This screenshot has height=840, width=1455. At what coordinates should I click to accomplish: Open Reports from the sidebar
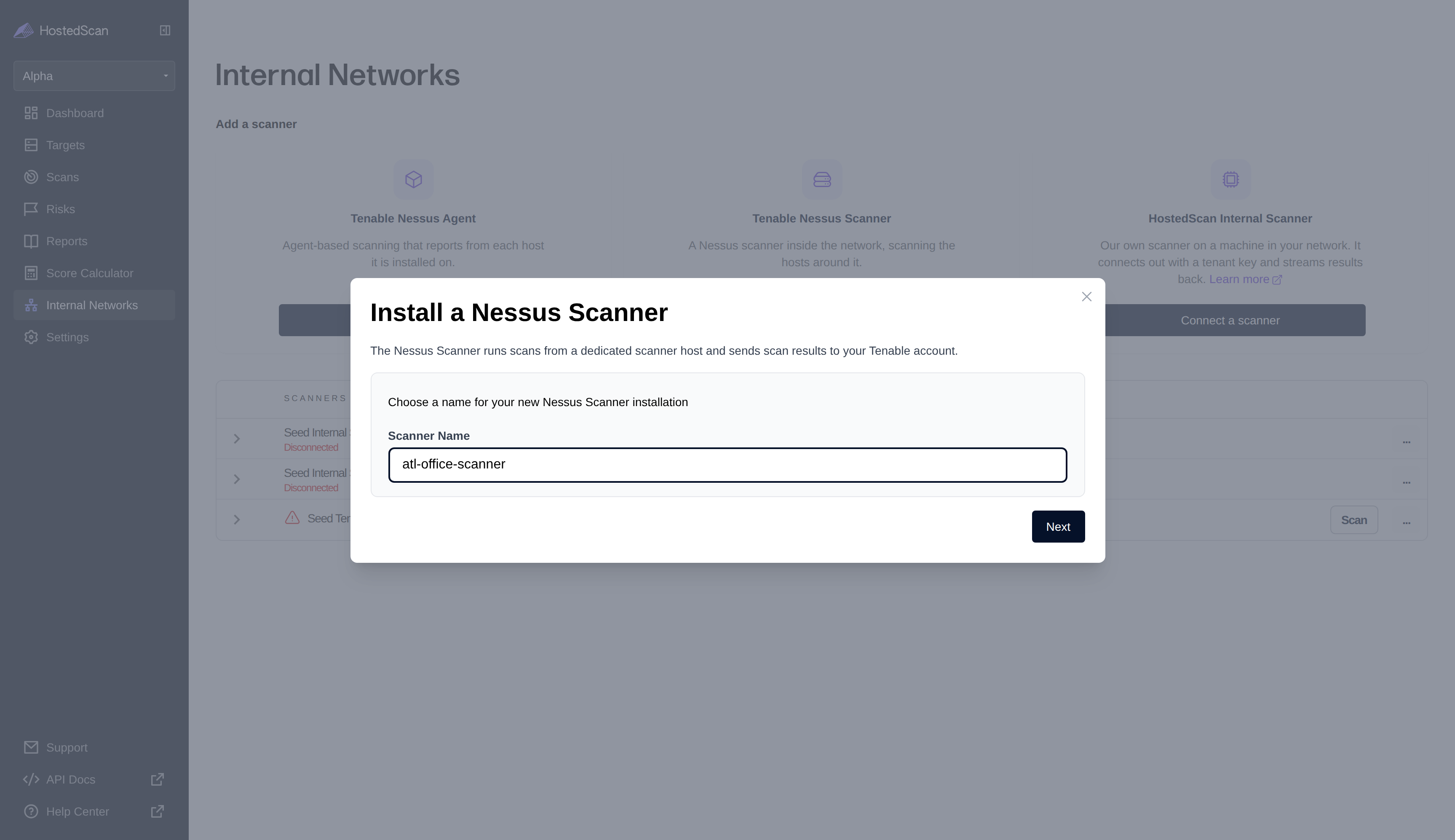94,241
